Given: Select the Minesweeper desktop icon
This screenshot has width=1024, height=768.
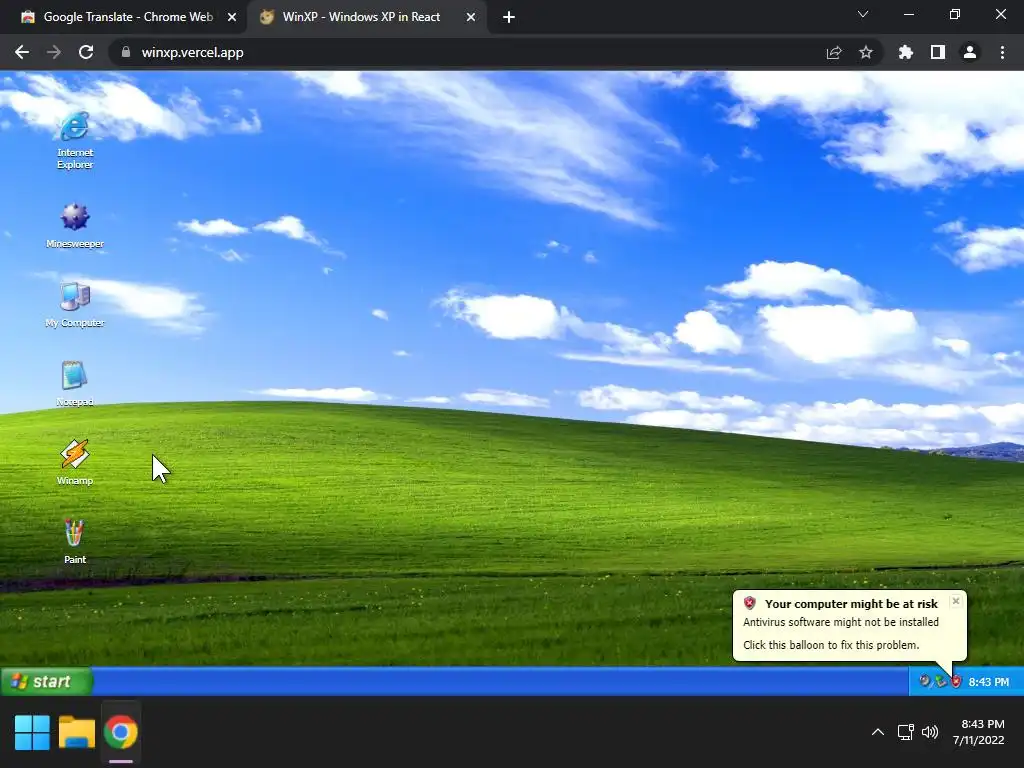Looking at the screenshot, I should [x=74, y=225].
